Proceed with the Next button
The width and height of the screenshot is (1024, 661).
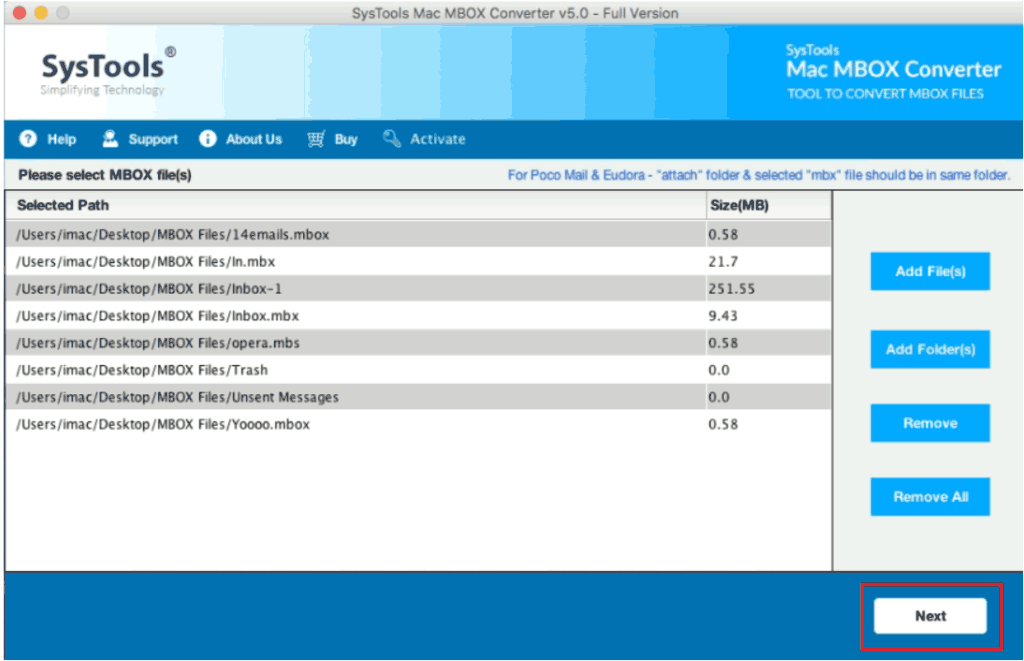pyautogui.click(x=930, y=616)
